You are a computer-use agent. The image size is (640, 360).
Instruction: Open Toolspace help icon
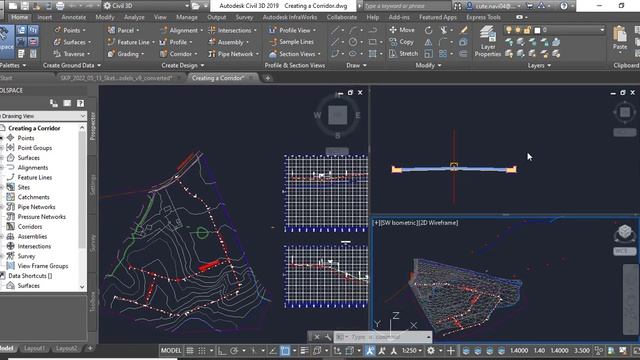point(80,103)
